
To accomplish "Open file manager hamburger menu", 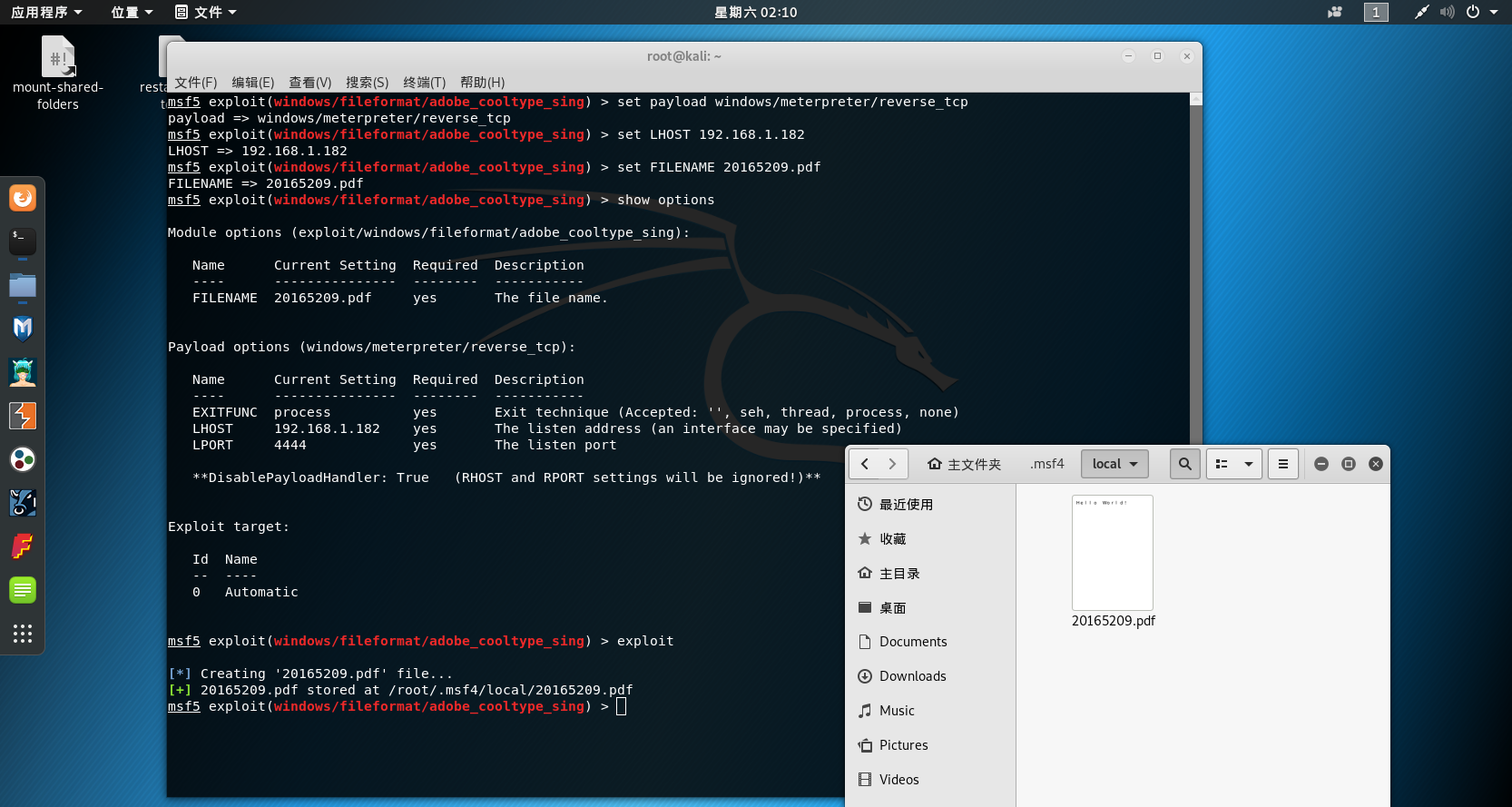I will pos(1283,464).
